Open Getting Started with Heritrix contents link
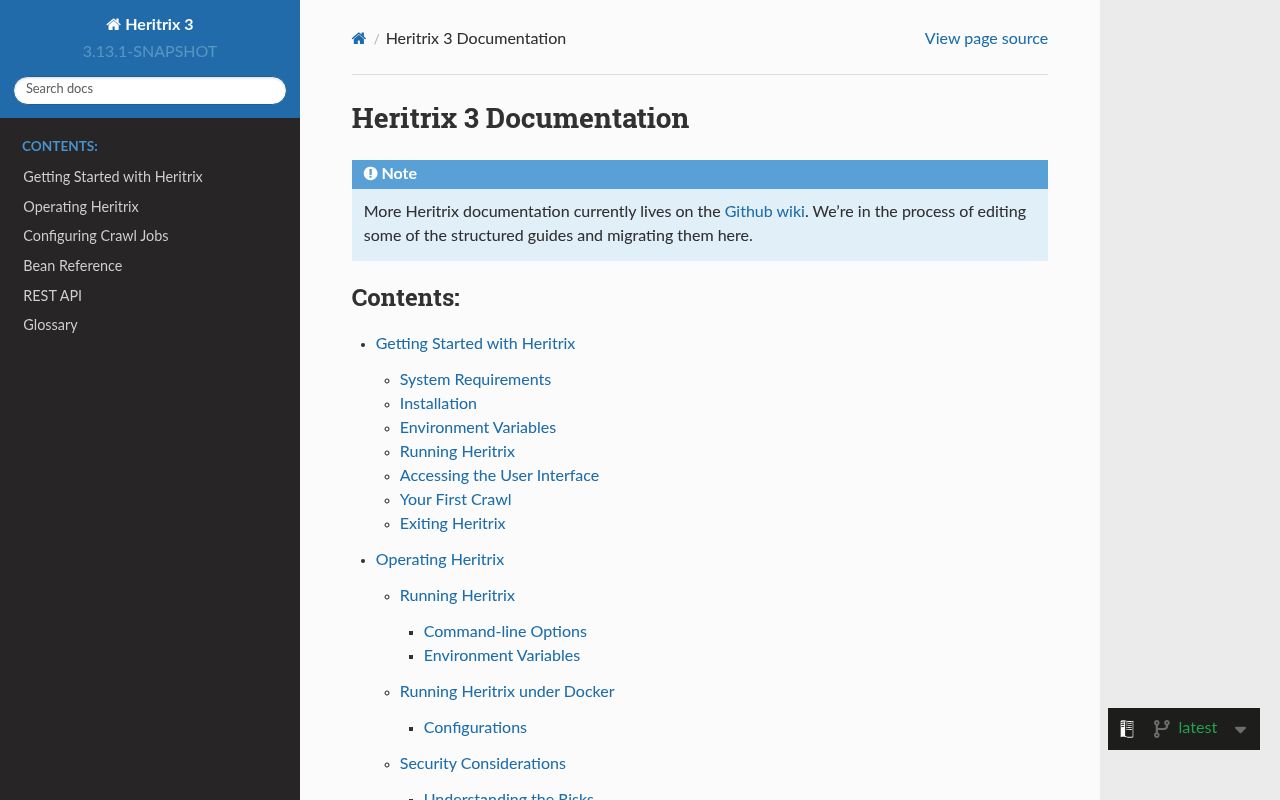 476,344
